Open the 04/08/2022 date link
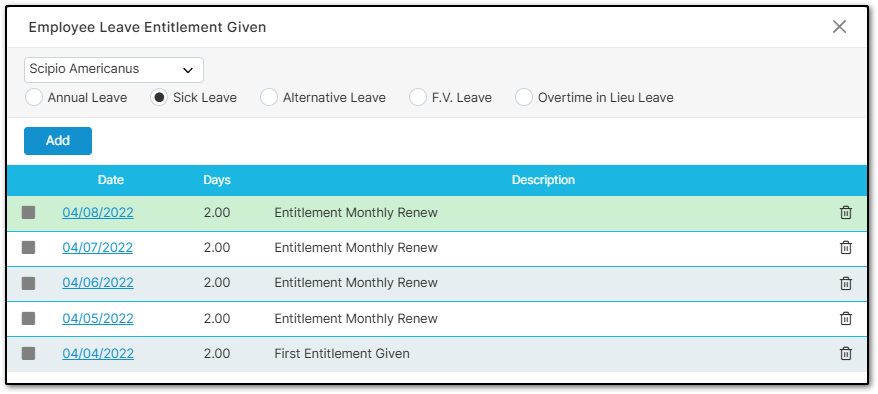878x394 pixels. (98, 213)
